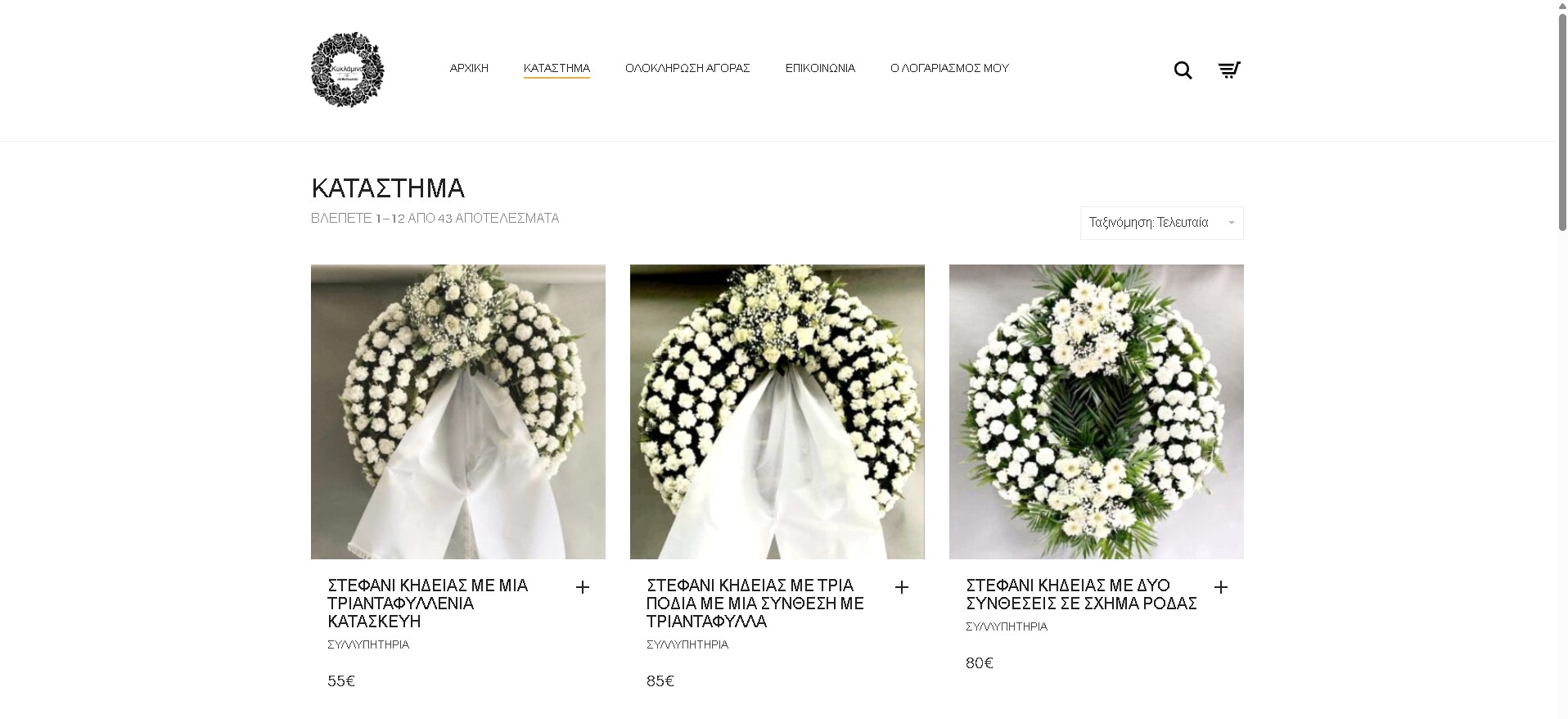
Task: Open ΕΠΙΚΟΙΝΩΝΙΑ menu item
Action: point(820,68)
